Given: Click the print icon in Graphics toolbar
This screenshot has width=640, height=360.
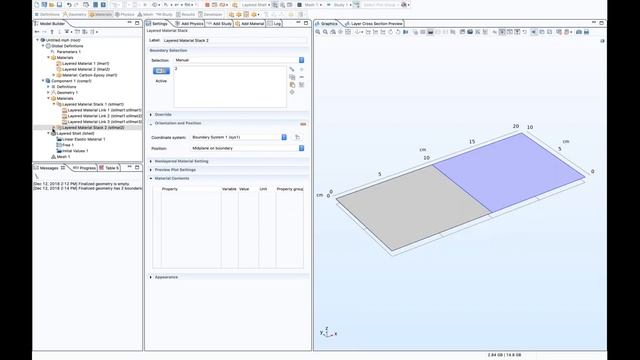Looking at the screenshot, I should click(587, 32).
